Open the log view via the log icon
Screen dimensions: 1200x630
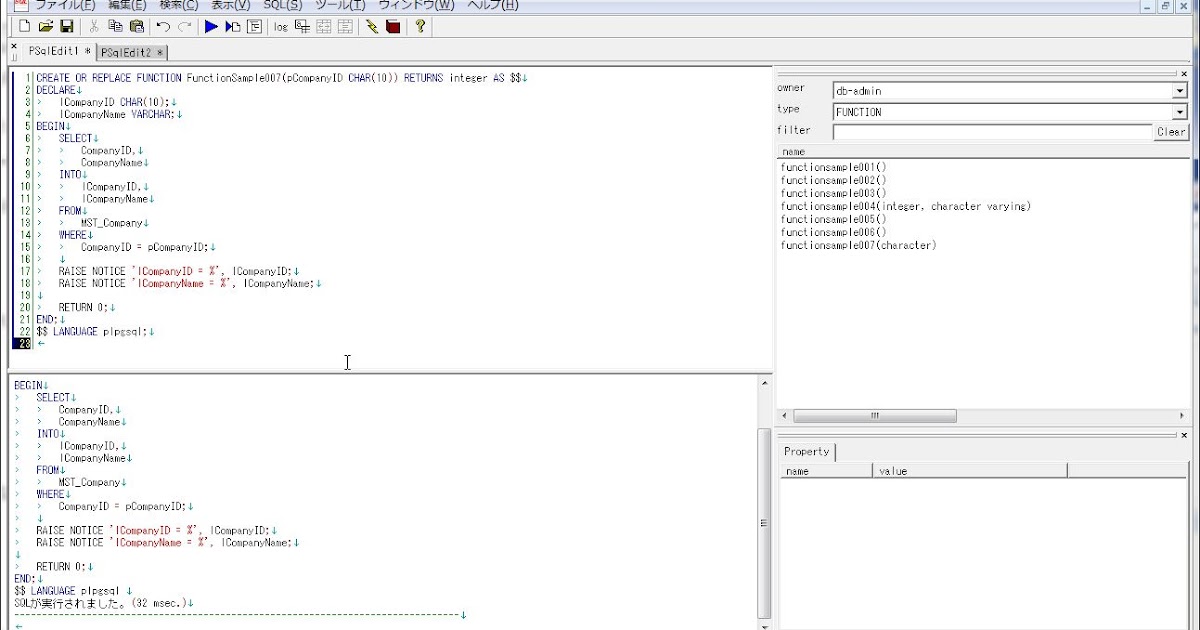point(282,27)
